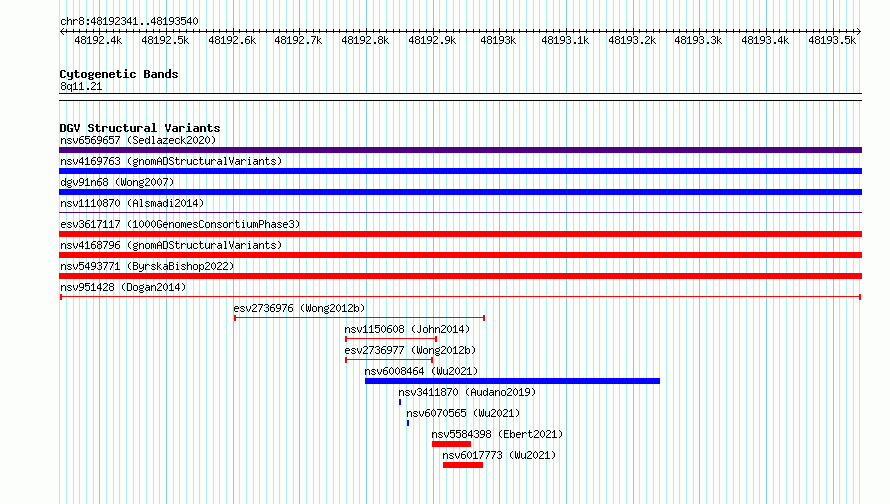Open the dgv91n68 (Wong2007) label
Viewport: 890px width, 504px height.
(117, 182)
